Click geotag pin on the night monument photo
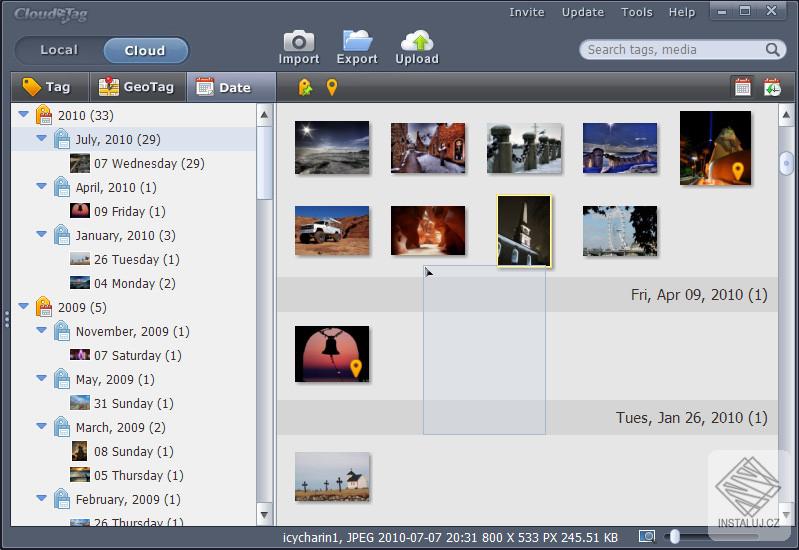 (737, 171)
